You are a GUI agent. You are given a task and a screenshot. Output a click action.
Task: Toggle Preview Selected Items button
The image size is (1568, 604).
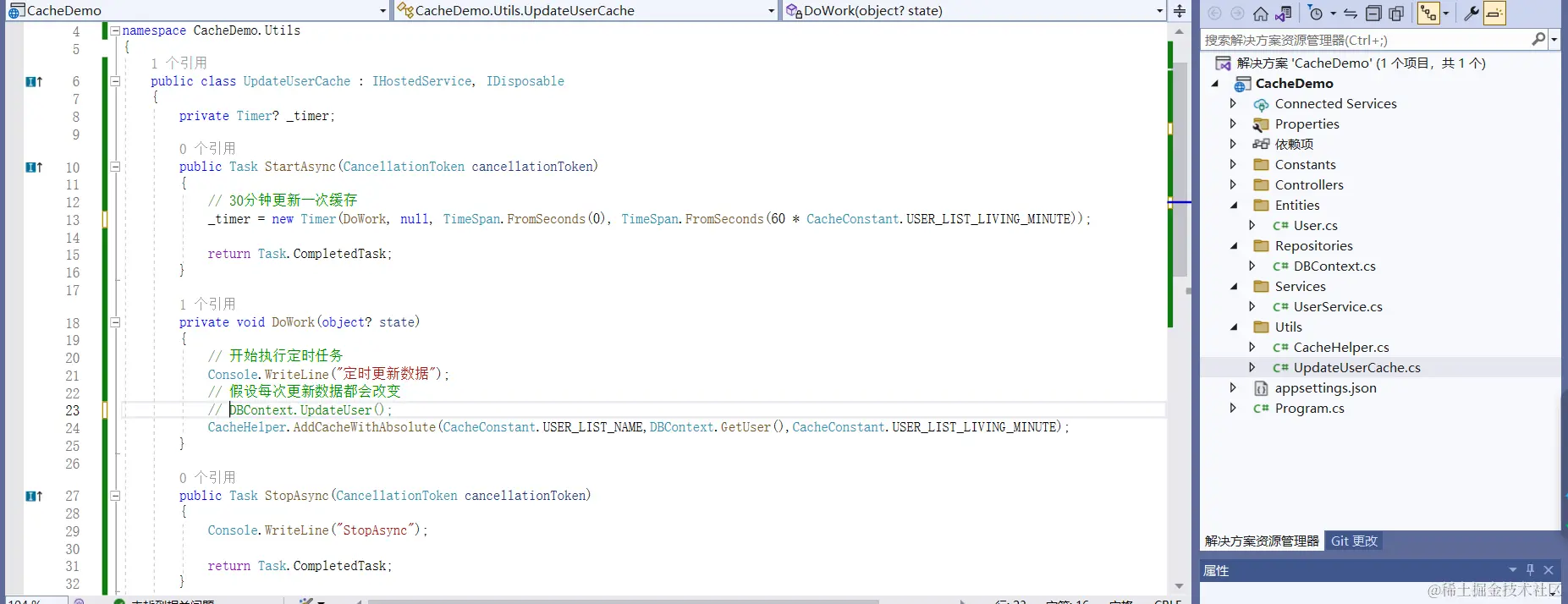point(1494,13)
